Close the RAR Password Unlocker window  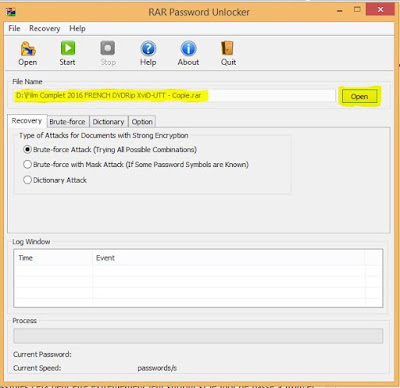click(380, 10)
